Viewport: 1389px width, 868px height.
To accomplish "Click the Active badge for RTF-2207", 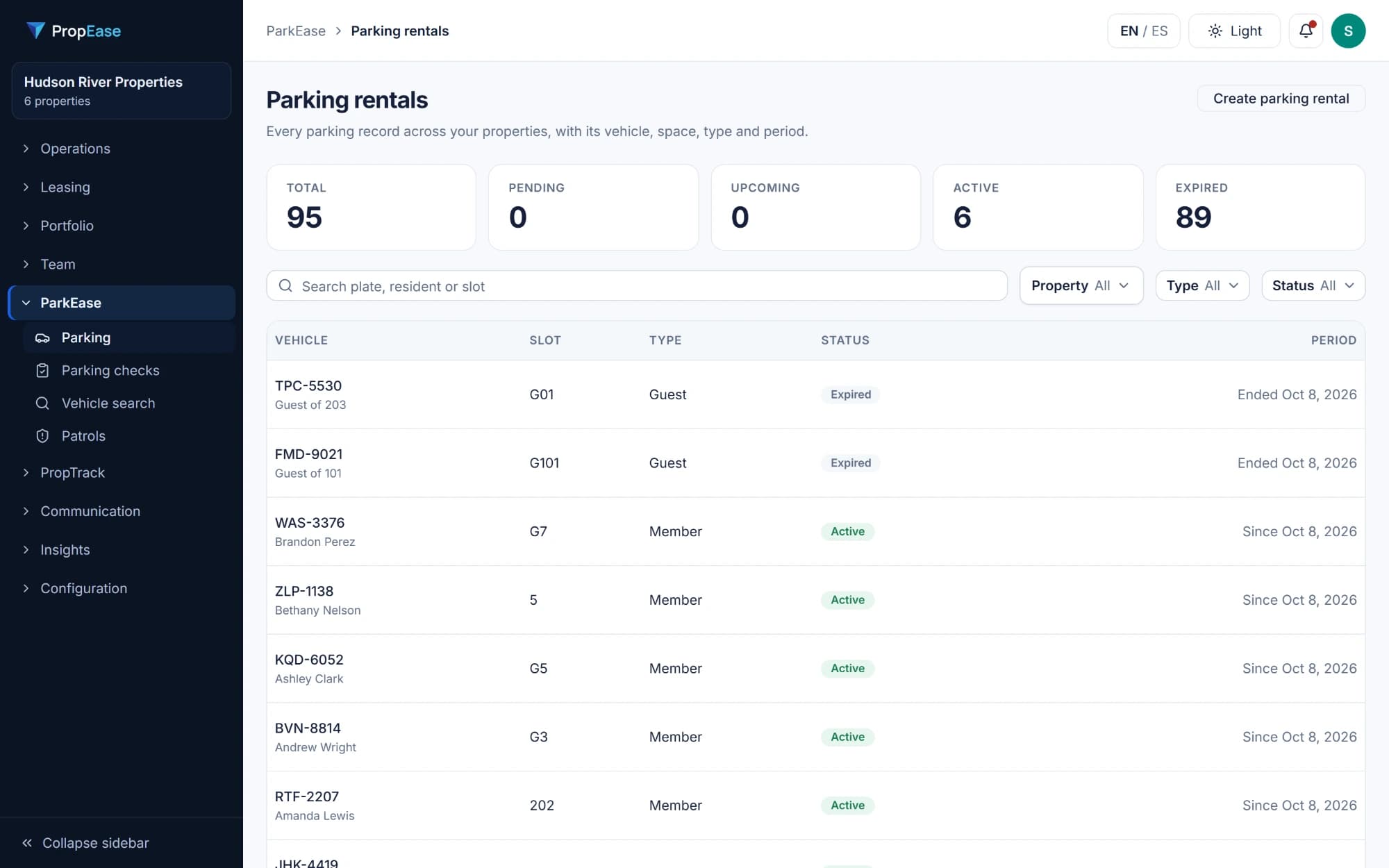I will 847,806.
